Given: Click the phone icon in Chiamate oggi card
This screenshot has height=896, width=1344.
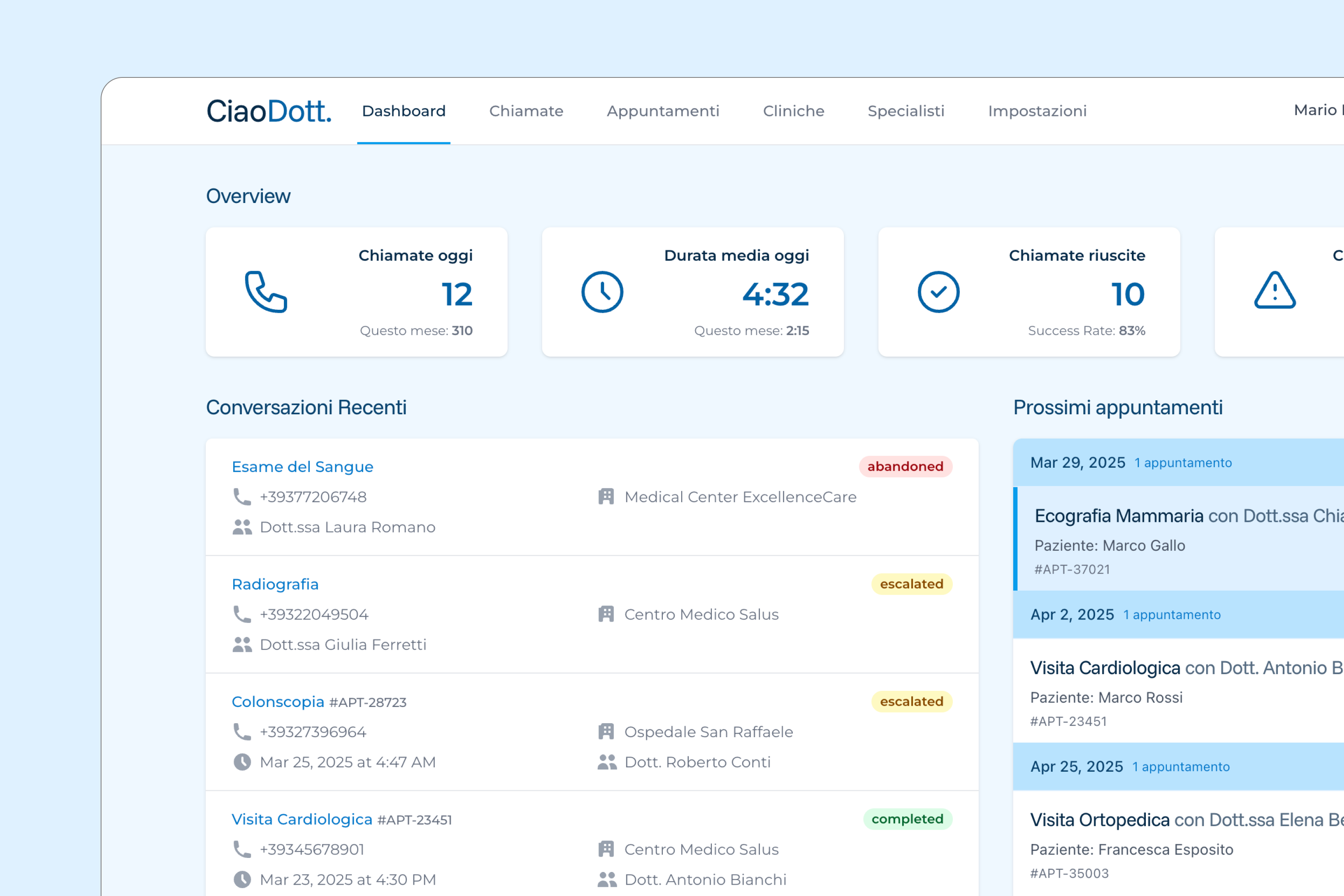Looking at the screenshot, I should (x=266, y=291).
